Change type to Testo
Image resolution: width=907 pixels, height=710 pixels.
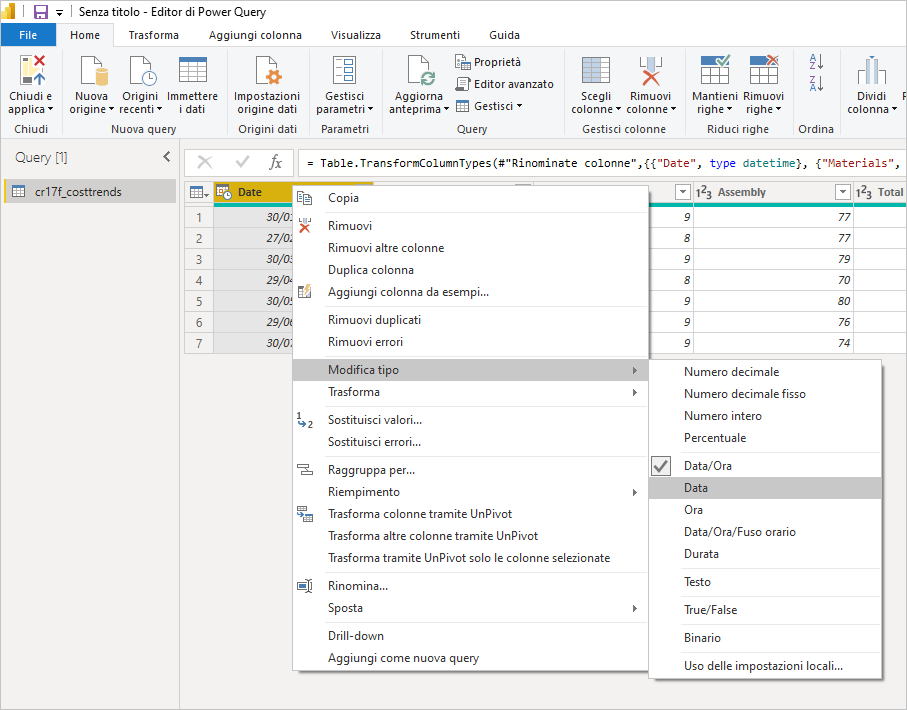coord(765,582)
